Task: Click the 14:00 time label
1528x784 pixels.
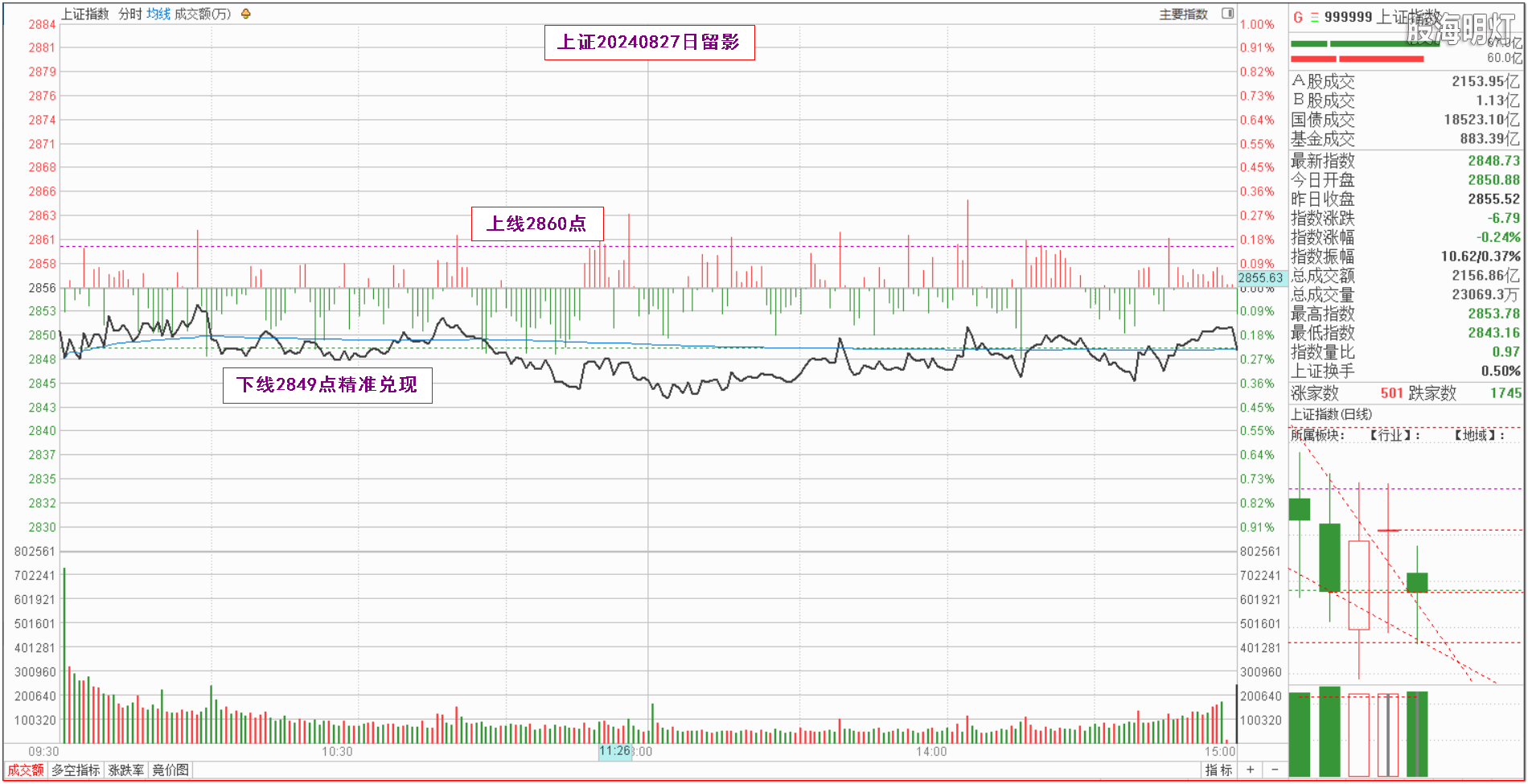Action: point(931,752)
